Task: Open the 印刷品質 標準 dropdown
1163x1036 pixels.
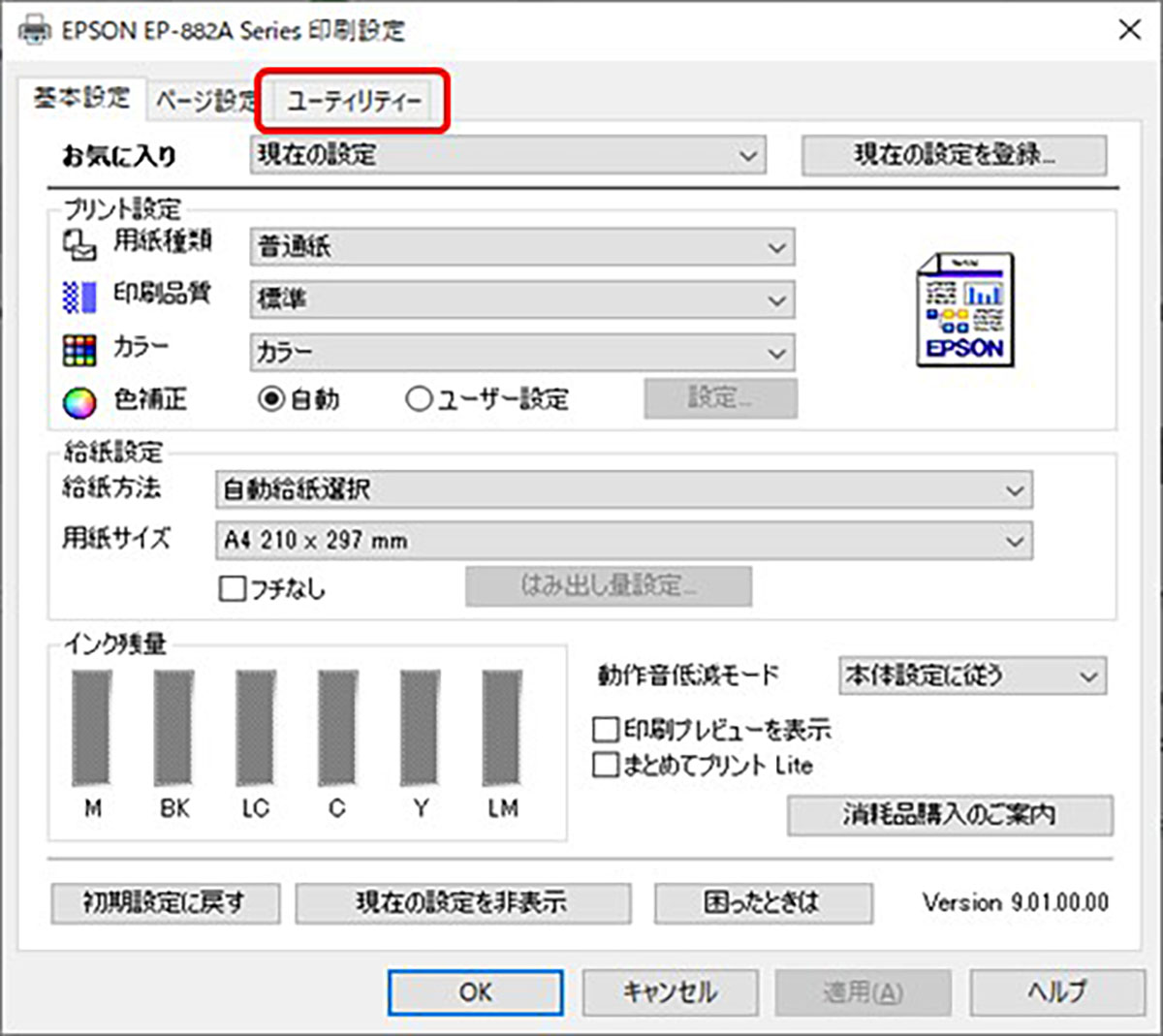Action: click(x=522, y=299)
